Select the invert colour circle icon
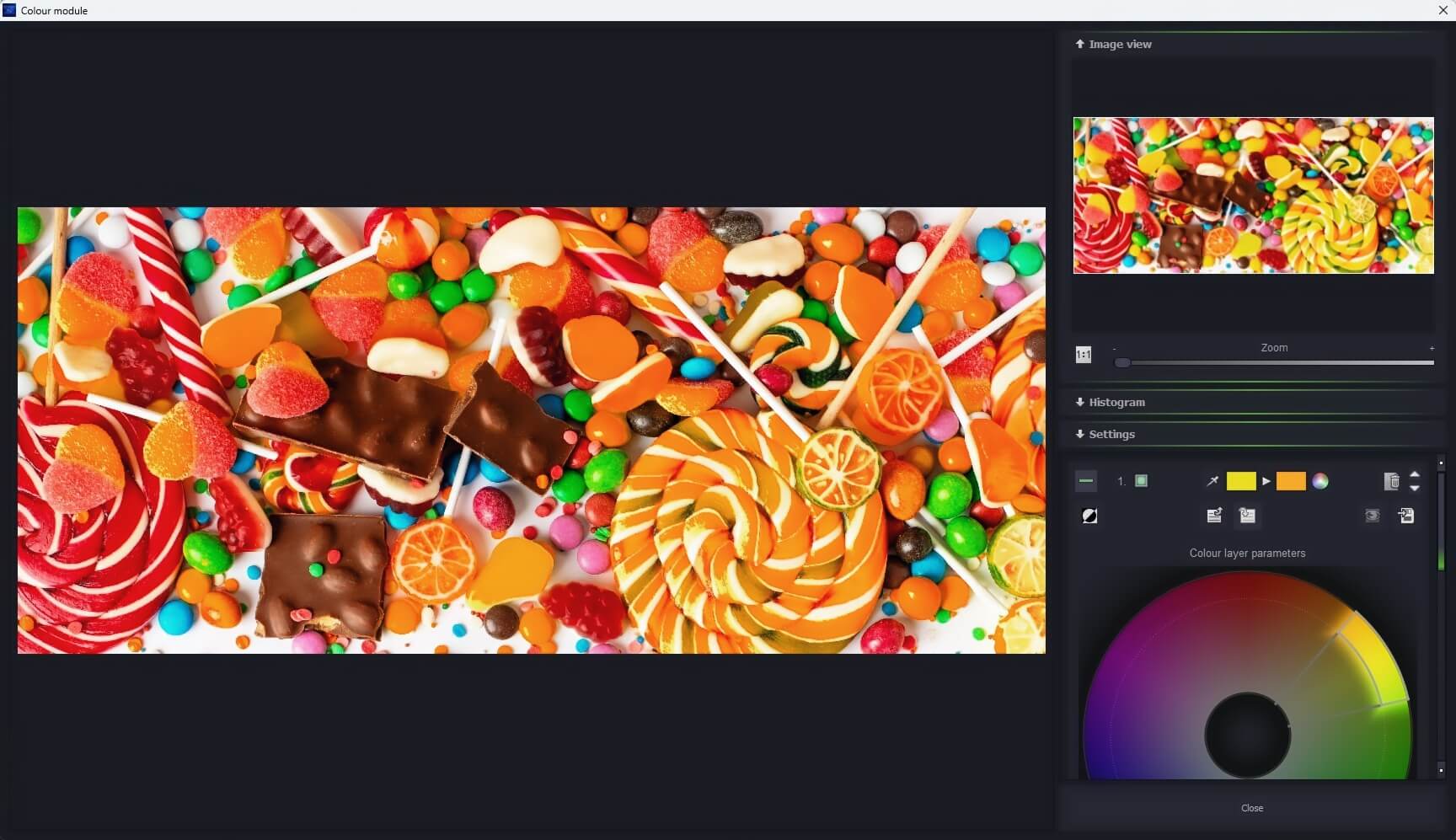 pos(1089,515)
